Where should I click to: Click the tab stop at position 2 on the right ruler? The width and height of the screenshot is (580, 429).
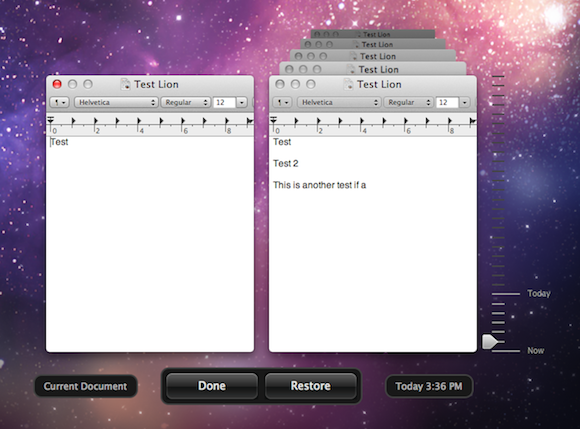coord(318,121)
